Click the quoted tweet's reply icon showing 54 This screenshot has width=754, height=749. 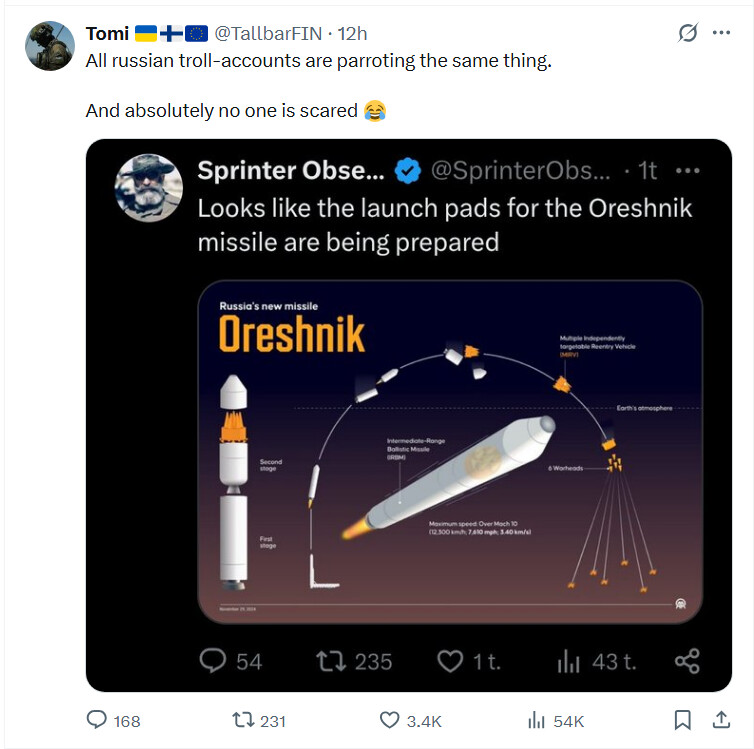pos(213,661)
